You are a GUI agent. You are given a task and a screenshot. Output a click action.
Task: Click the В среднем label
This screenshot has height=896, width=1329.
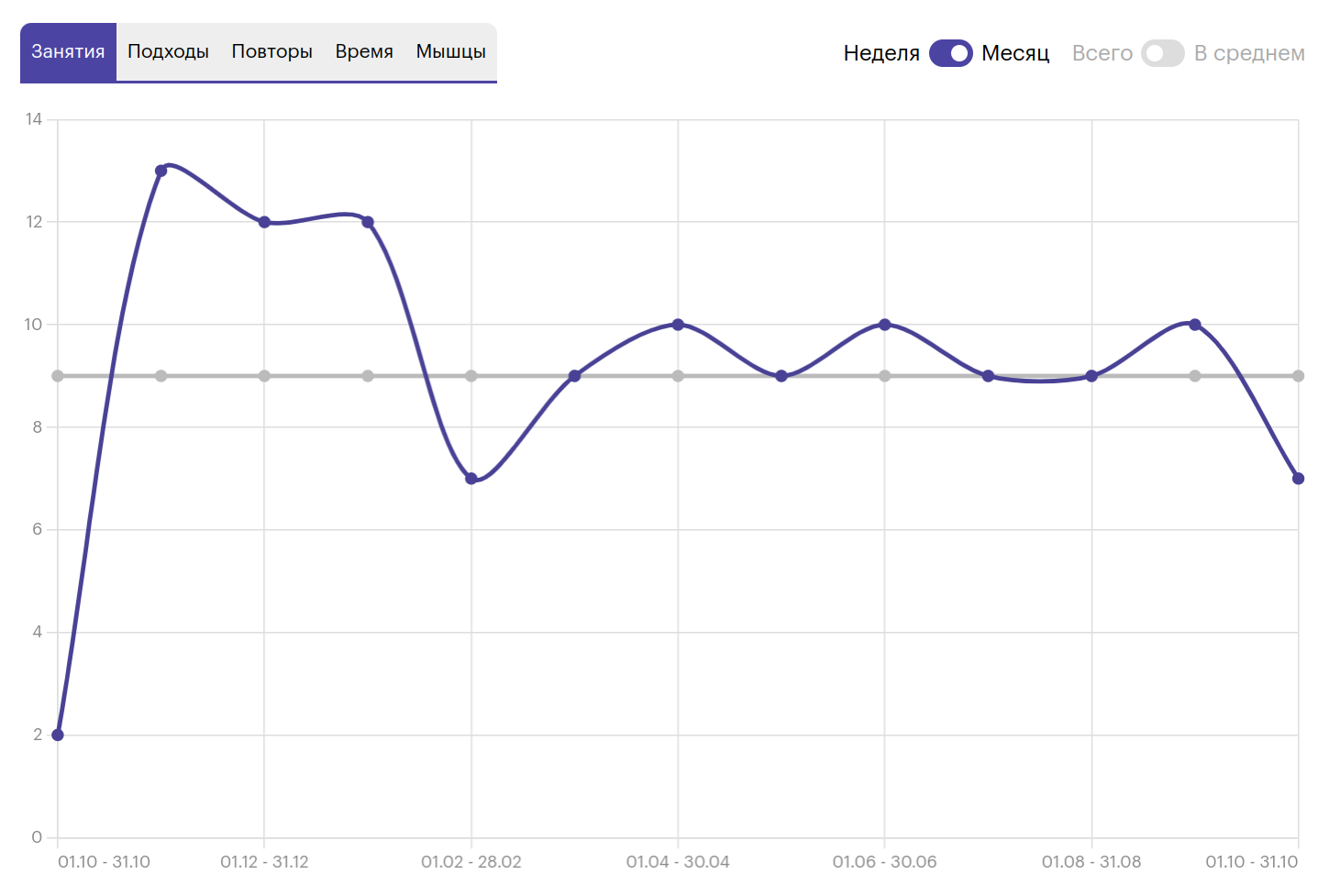(x=1249, y=53)
